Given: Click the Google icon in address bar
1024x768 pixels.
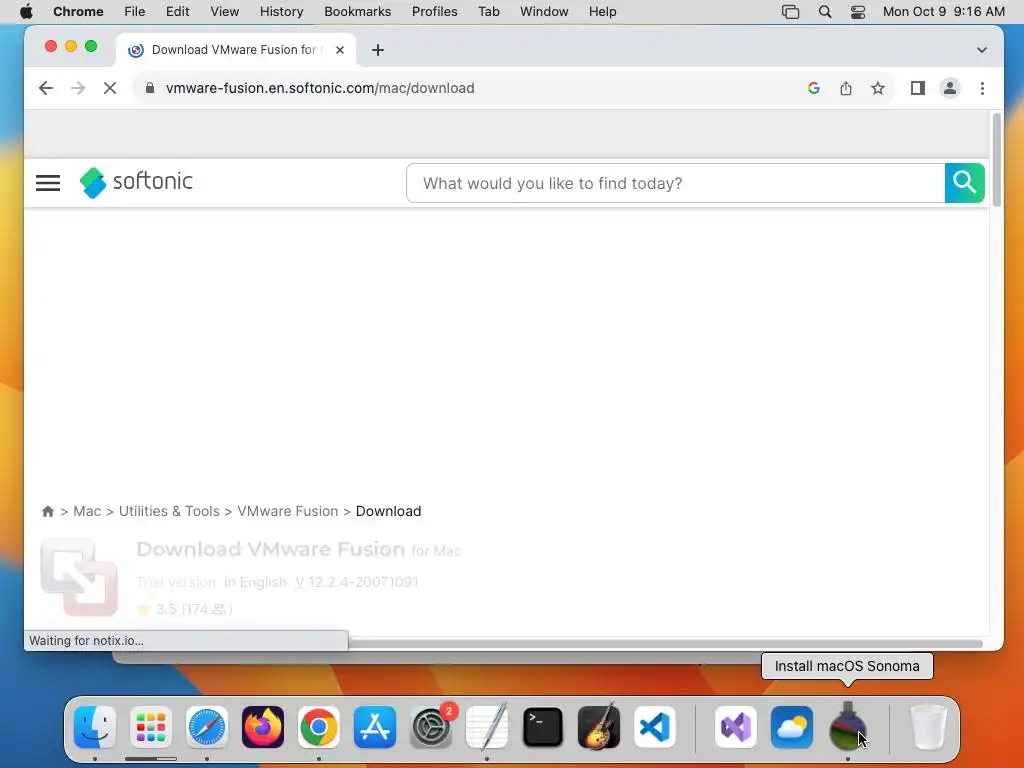Looking at the screenshot, I should tap(814, 88).
